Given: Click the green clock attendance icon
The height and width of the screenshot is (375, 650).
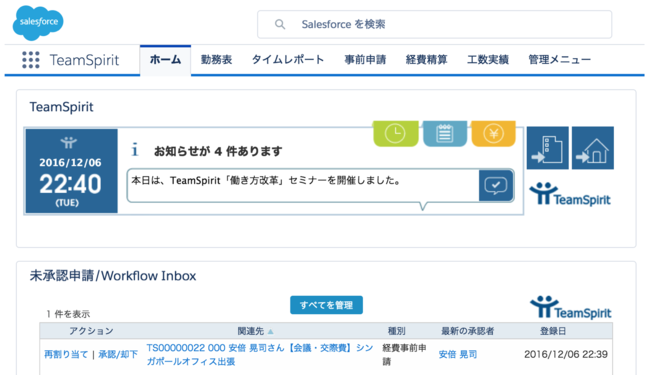Looking at the screenshot, I should pyautogui.click(x=395, y=133).
